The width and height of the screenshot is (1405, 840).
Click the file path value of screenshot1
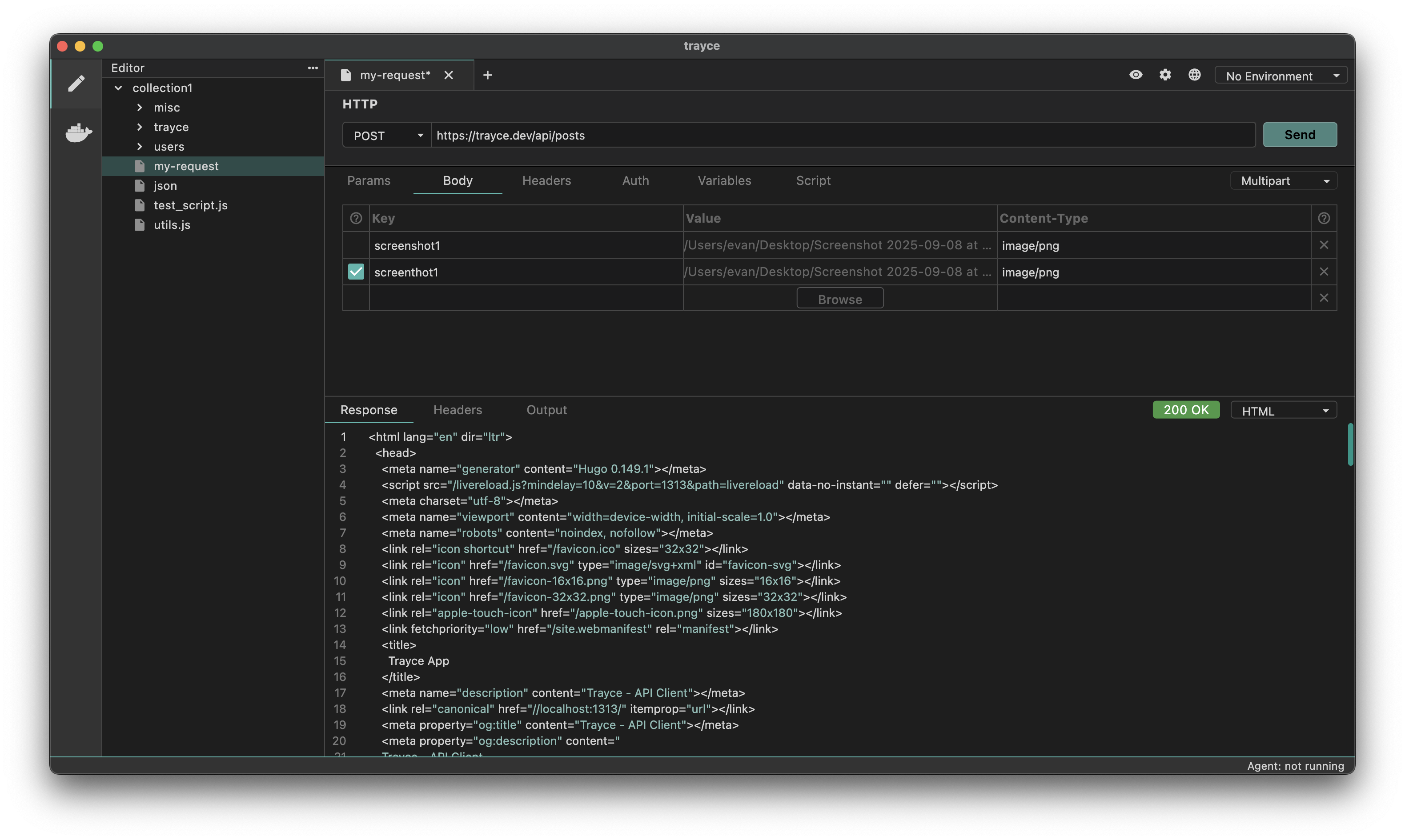pyautogui.click(x=839, y=245)
